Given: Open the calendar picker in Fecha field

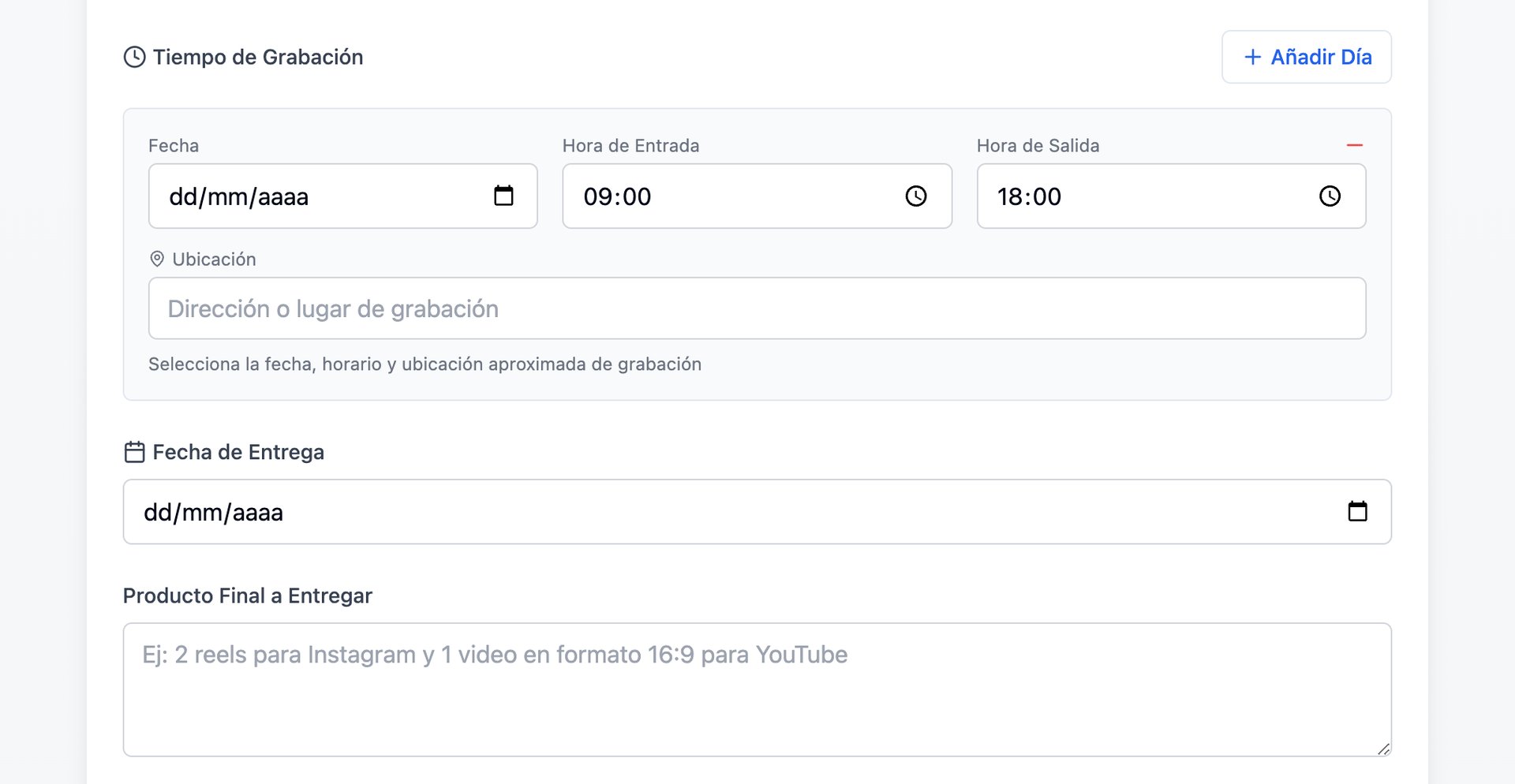Looking at the screenshot, I should click(x=503, y=196).
